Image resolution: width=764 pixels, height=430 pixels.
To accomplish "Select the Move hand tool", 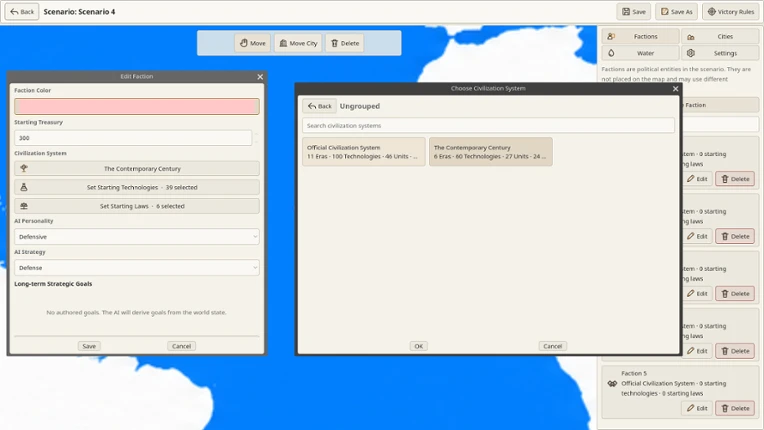I will click(x=252, y=43).
